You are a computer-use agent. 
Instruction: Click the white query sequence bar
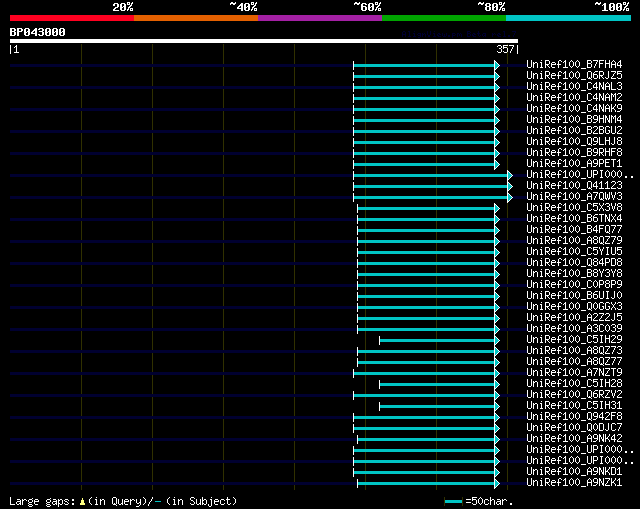264,41
